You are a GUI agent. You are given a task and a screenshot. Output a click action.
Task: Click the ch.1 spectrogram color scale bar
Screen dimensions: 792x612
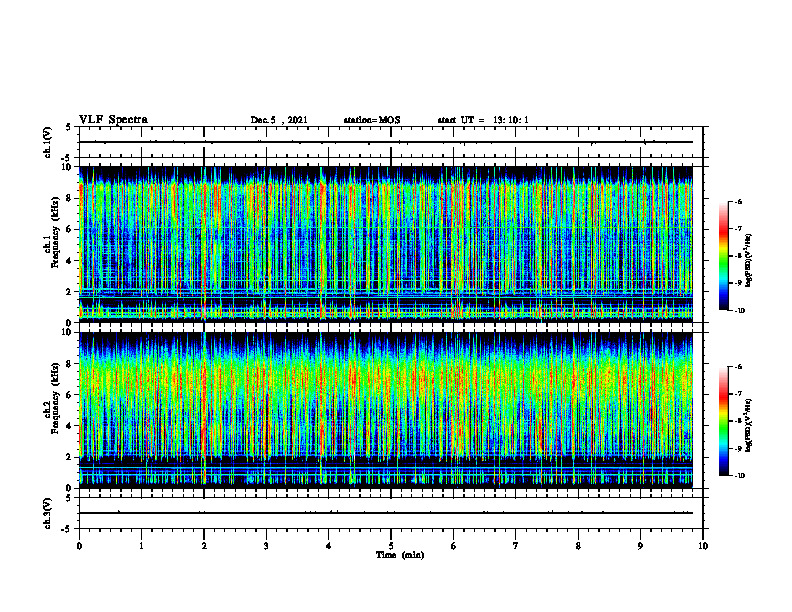[724, 256]
